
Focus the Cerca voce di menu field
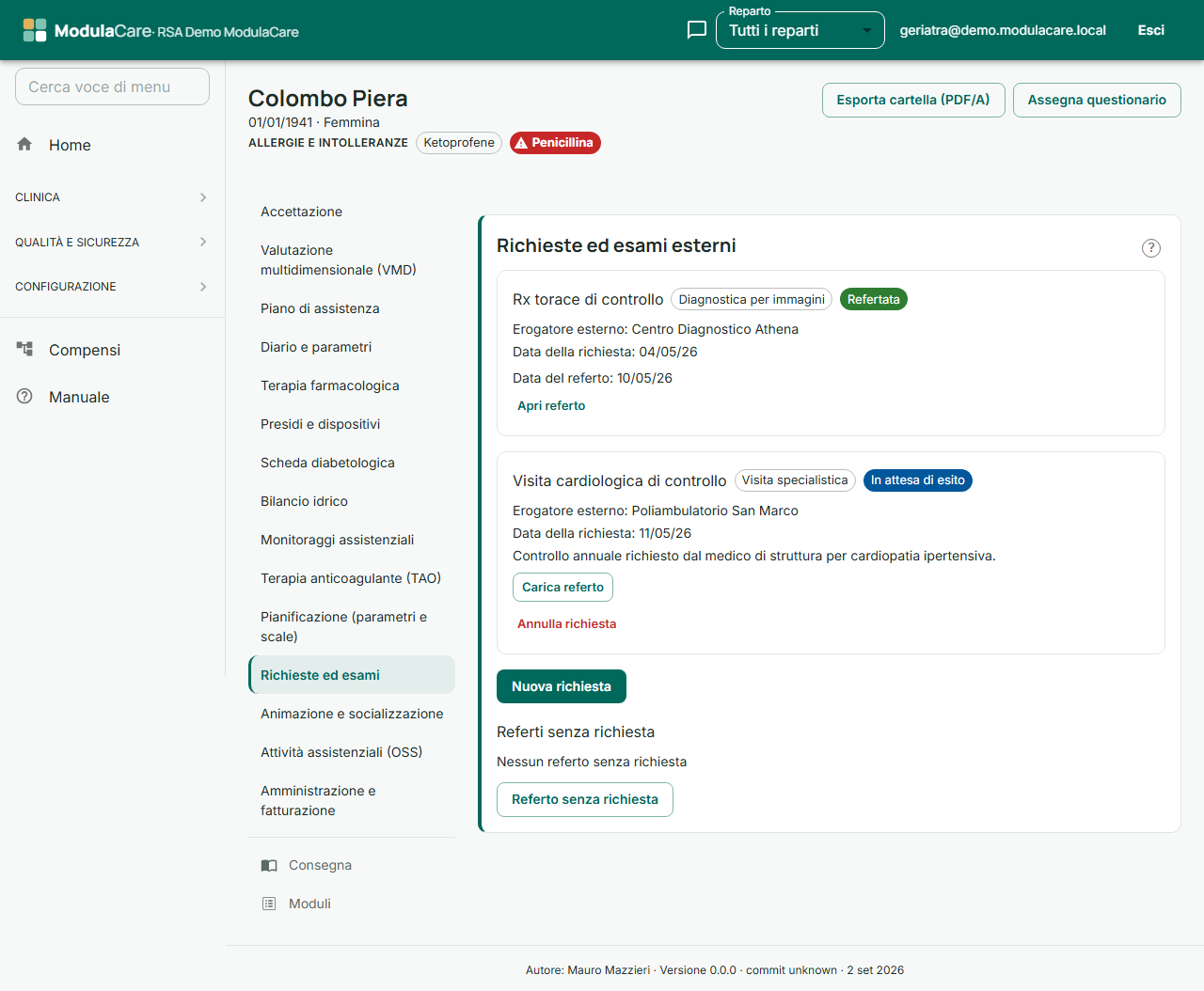[112, 87]
